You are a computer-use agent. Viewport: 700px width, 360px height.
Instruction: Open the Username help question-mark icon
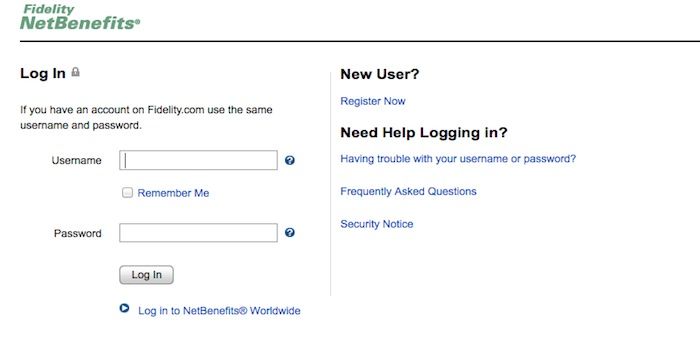(290, 160)
